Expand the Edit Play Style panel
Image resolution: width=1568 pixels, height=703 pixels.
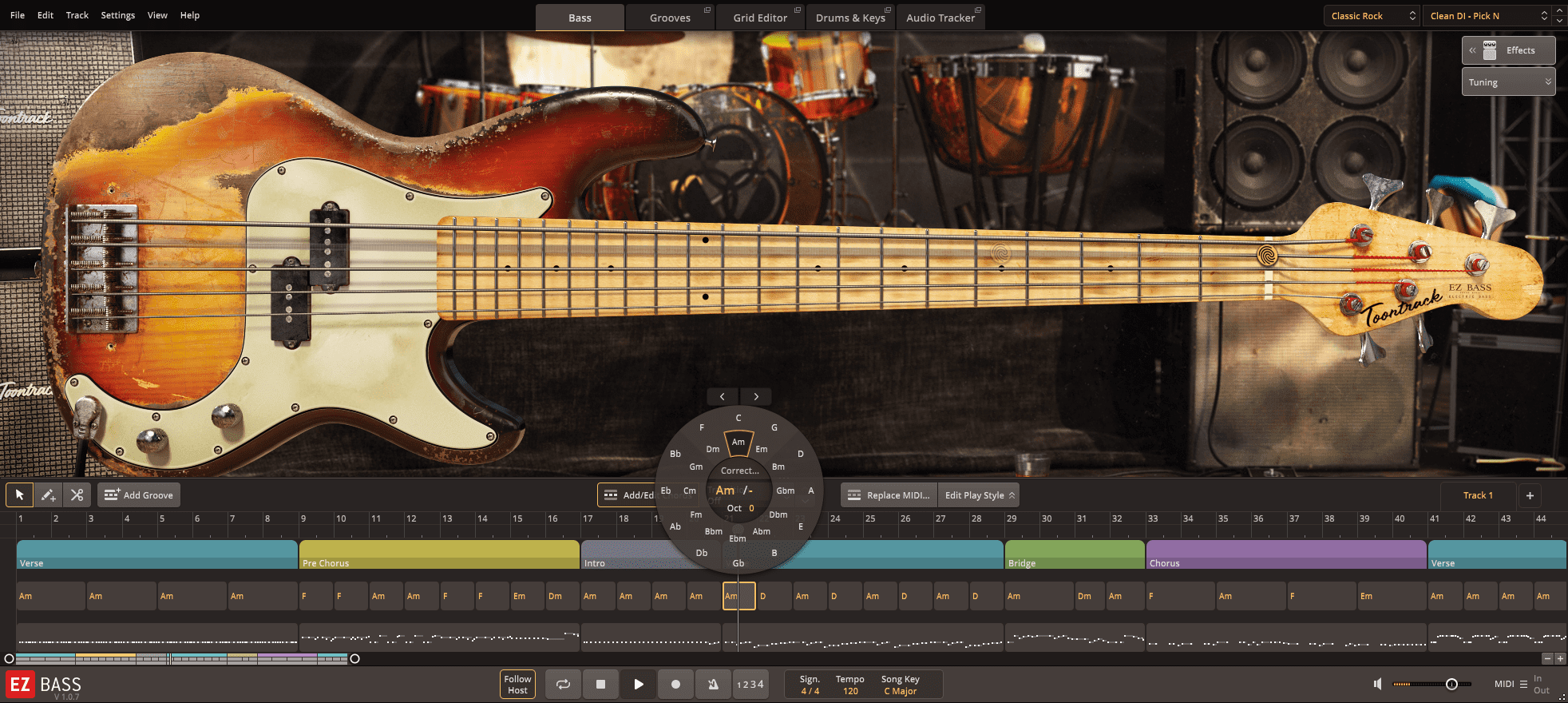pos(979,495)
